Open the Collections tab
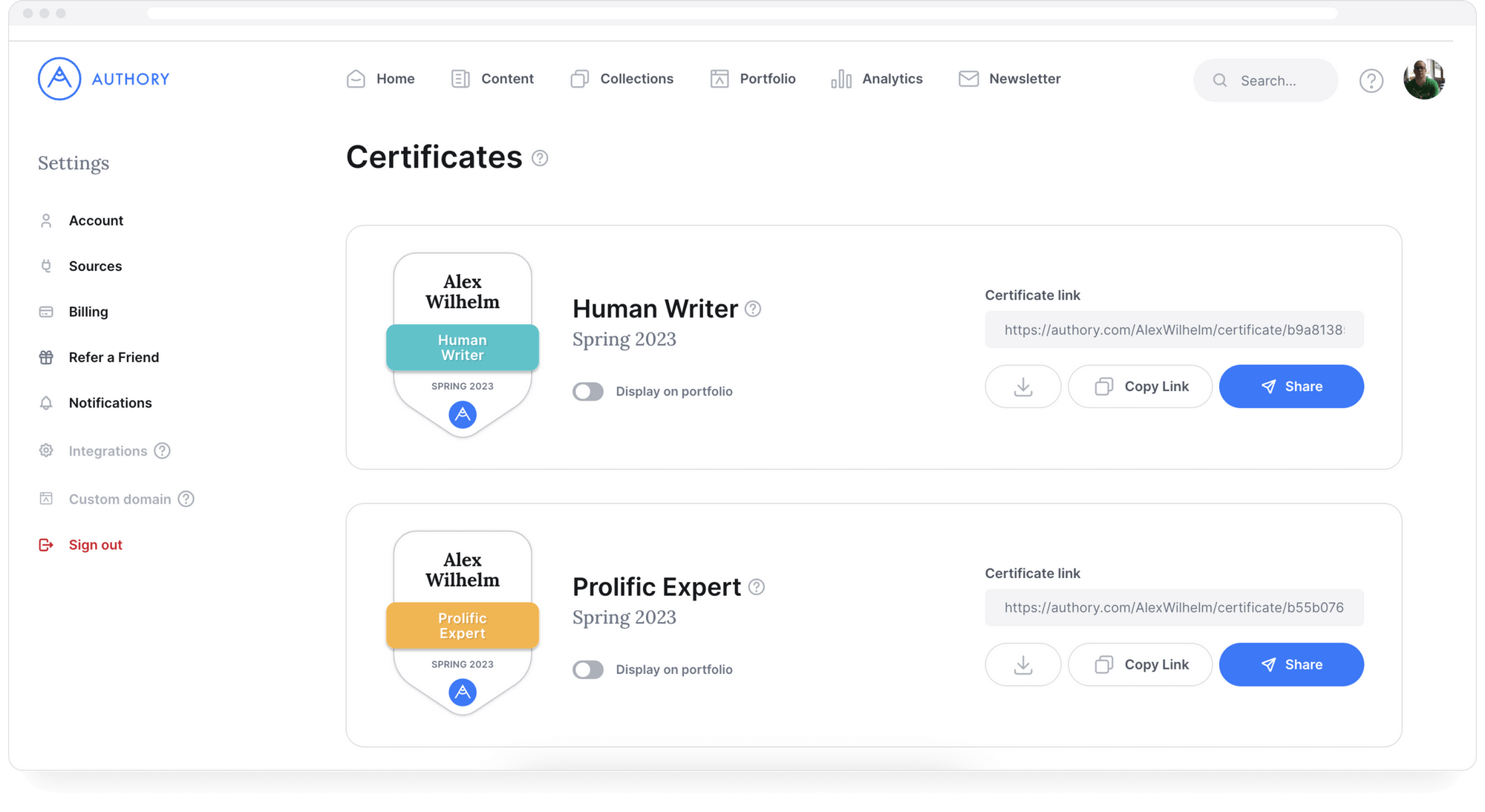1485x812 pixels. 622,79
